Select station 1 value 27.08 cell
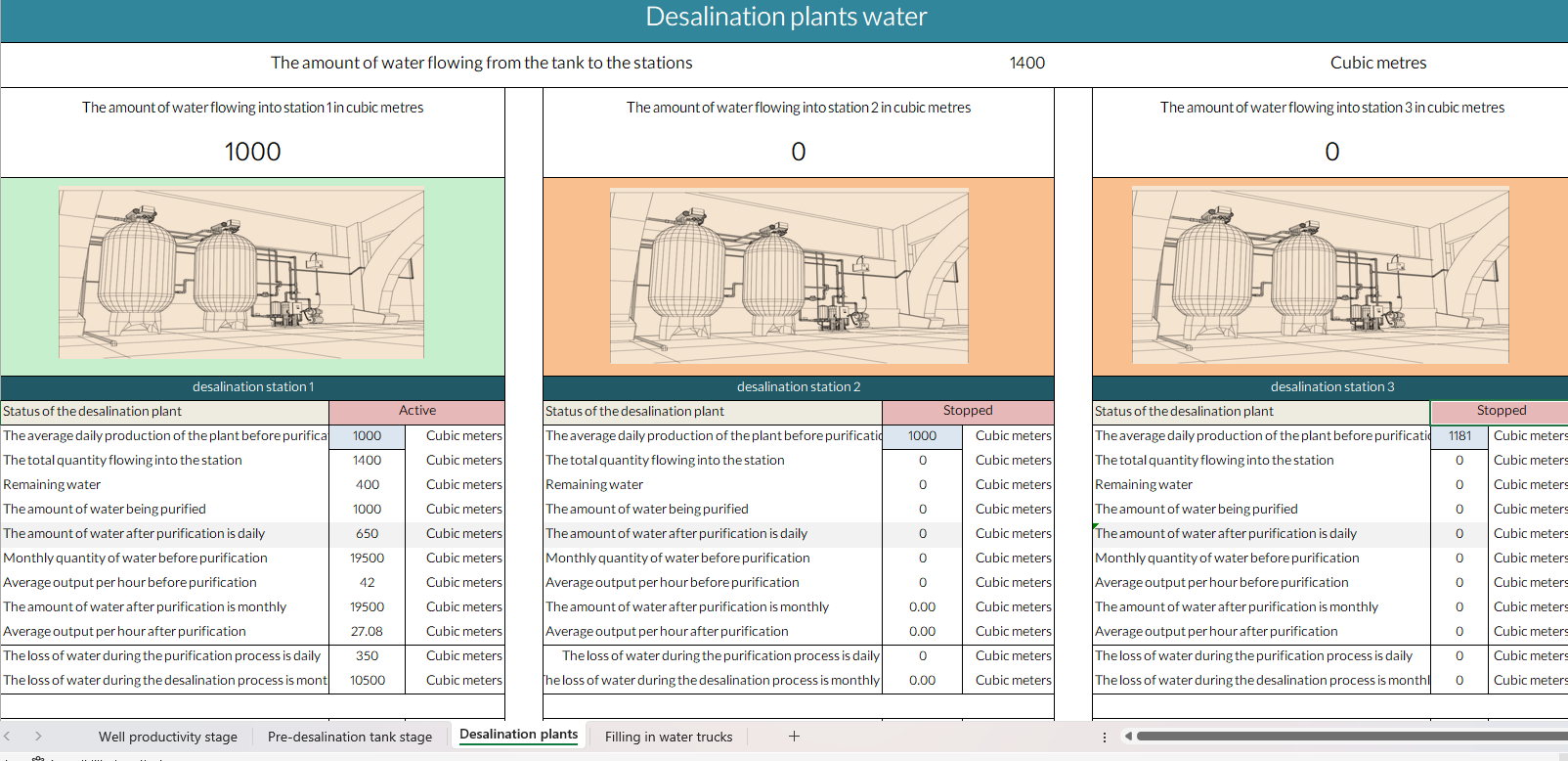Screen dimensions: 1568x761 click(x=368, y=631)
